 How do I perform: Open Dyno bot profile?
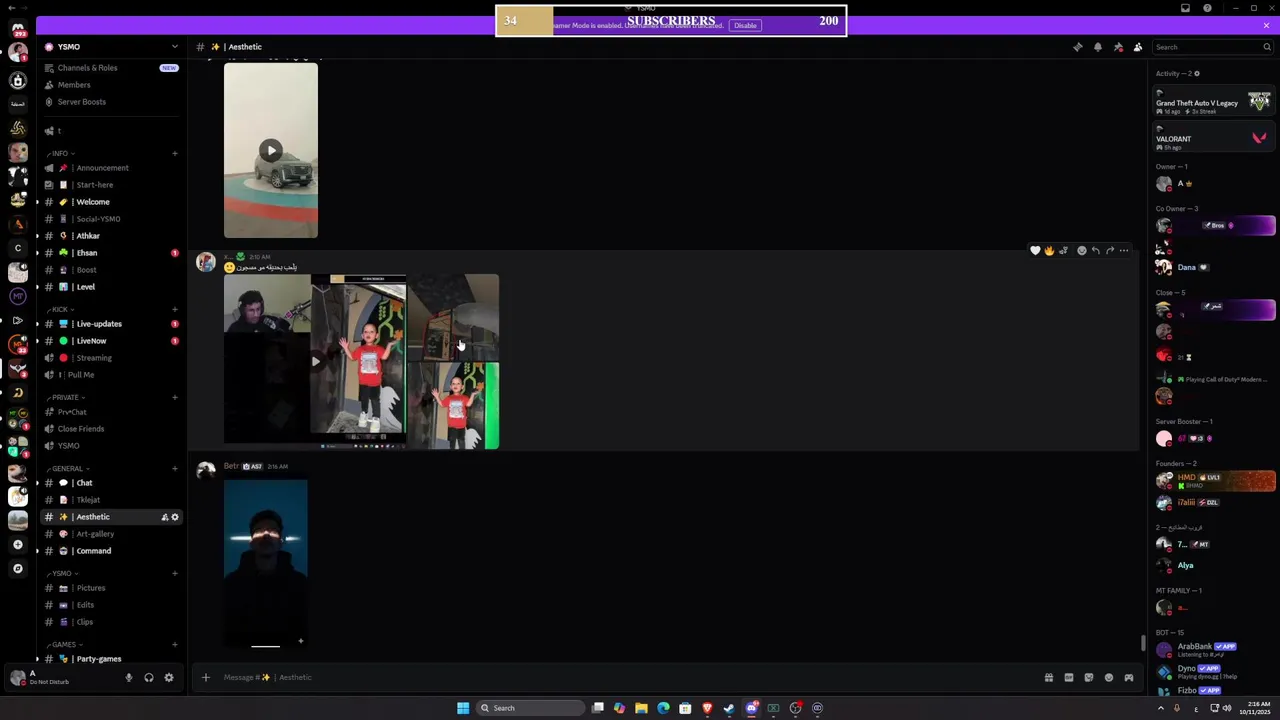[x=1213, y=671]
